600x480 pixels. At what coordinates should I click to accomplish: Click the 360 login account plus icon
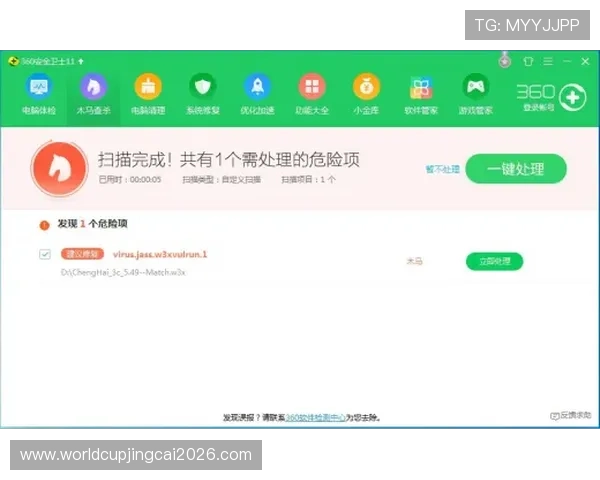pos(572,98)
